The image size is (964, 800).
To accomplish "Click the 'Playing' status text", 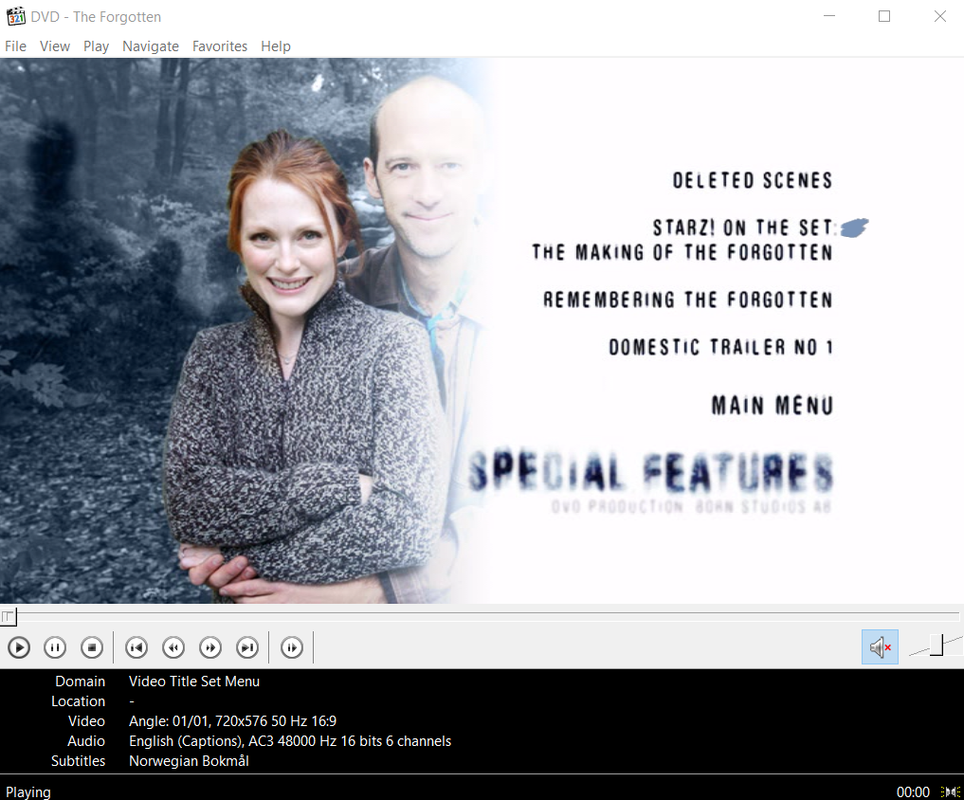I will coord(28,791).
